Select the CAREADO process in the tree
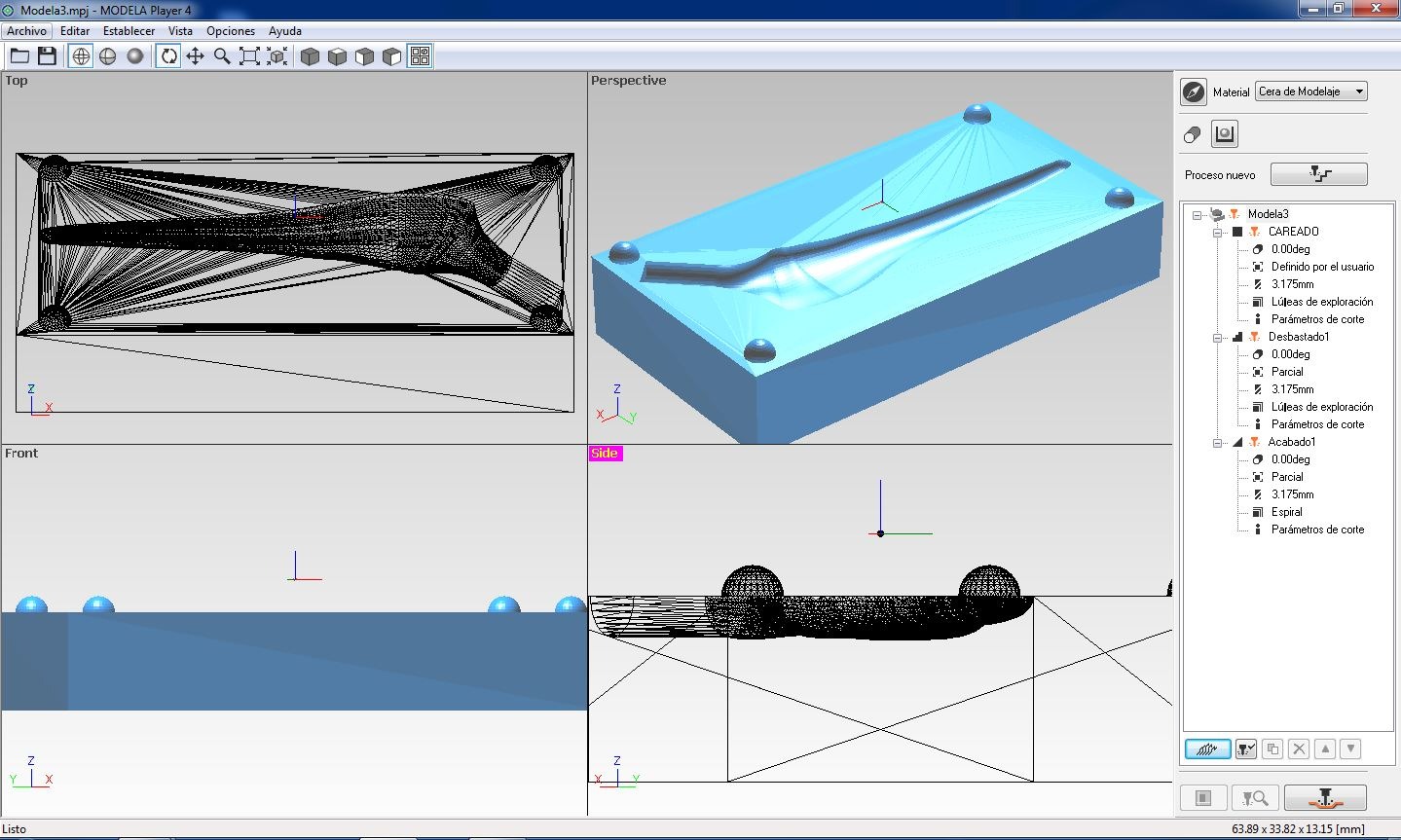This screenshot has width=1401, height=840. point(1293,232)
